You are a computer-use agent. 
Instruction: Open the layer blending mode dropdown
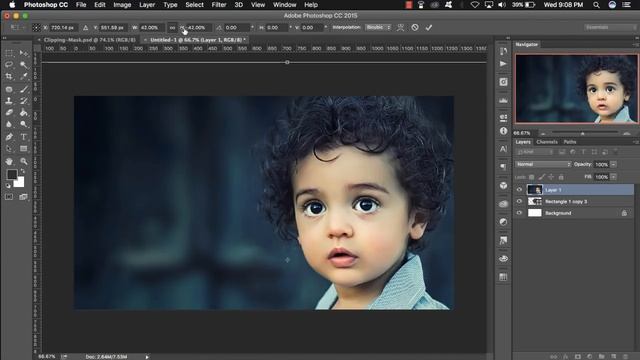click(543, 164)
